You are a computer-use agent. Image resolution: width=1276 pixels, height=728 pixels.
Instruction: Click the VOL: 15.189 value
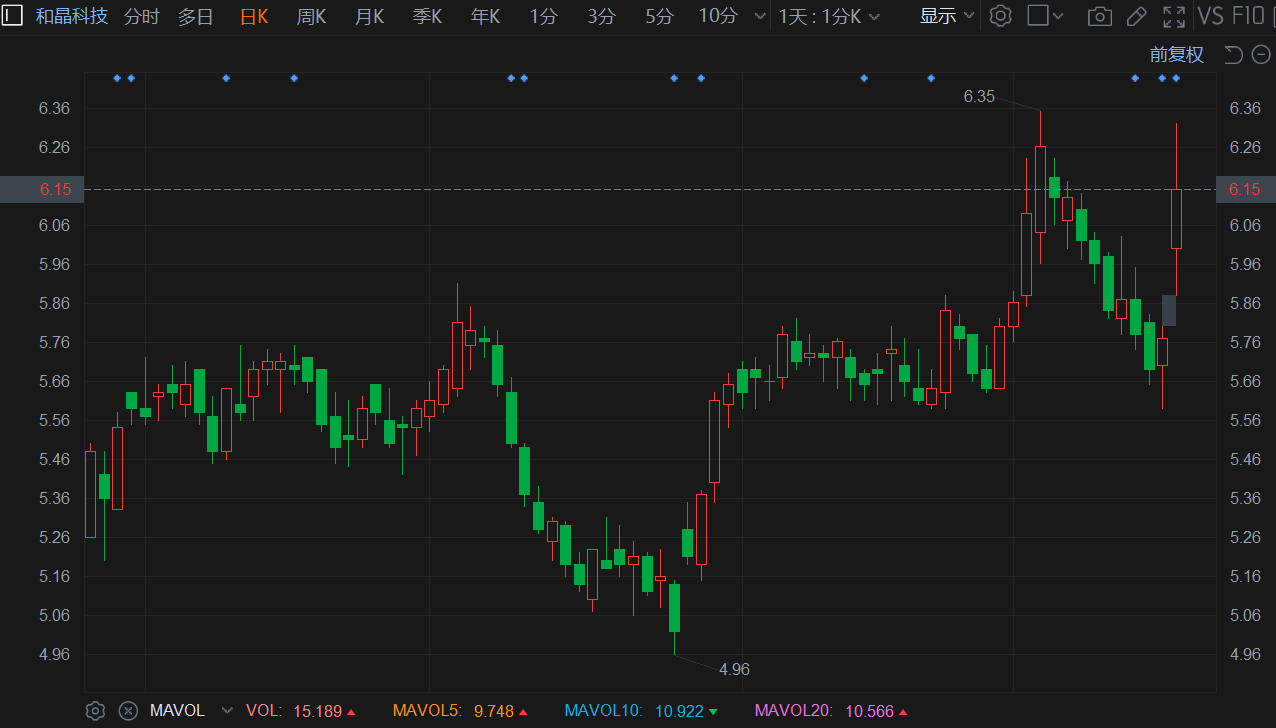click(301, 711)
